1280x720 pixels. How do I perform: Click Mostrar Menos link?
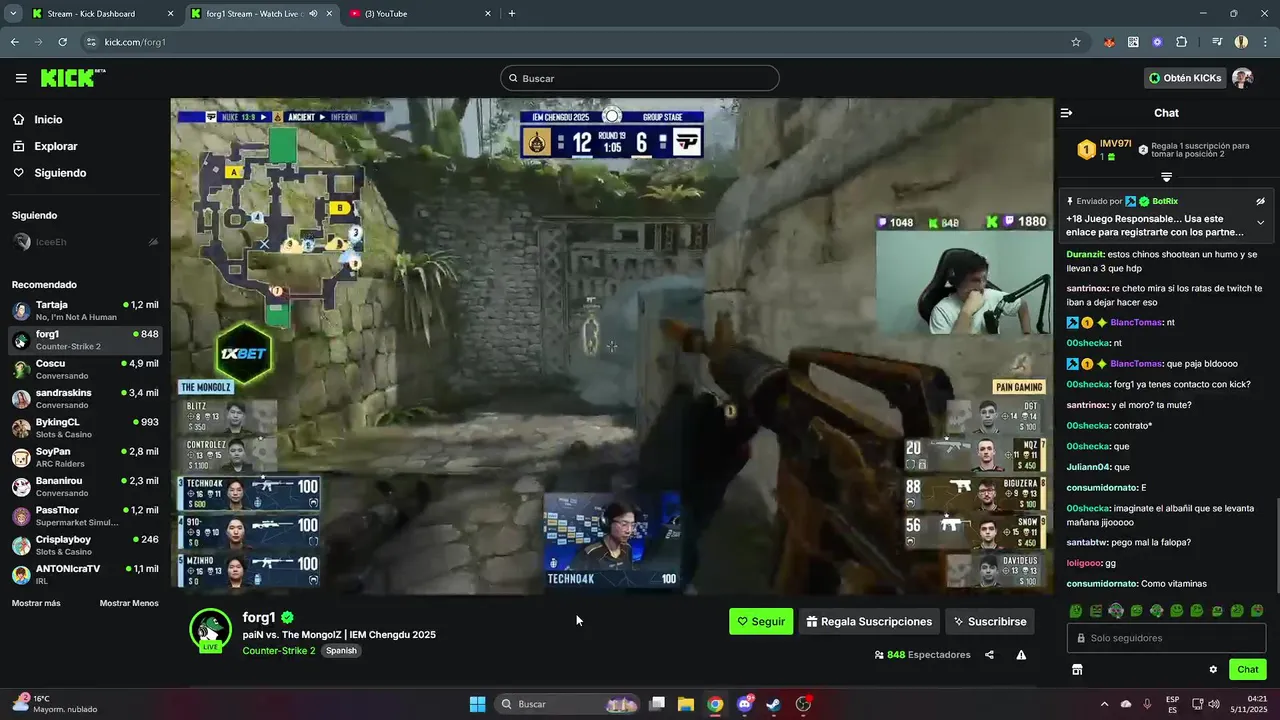[x=129, y=603]
